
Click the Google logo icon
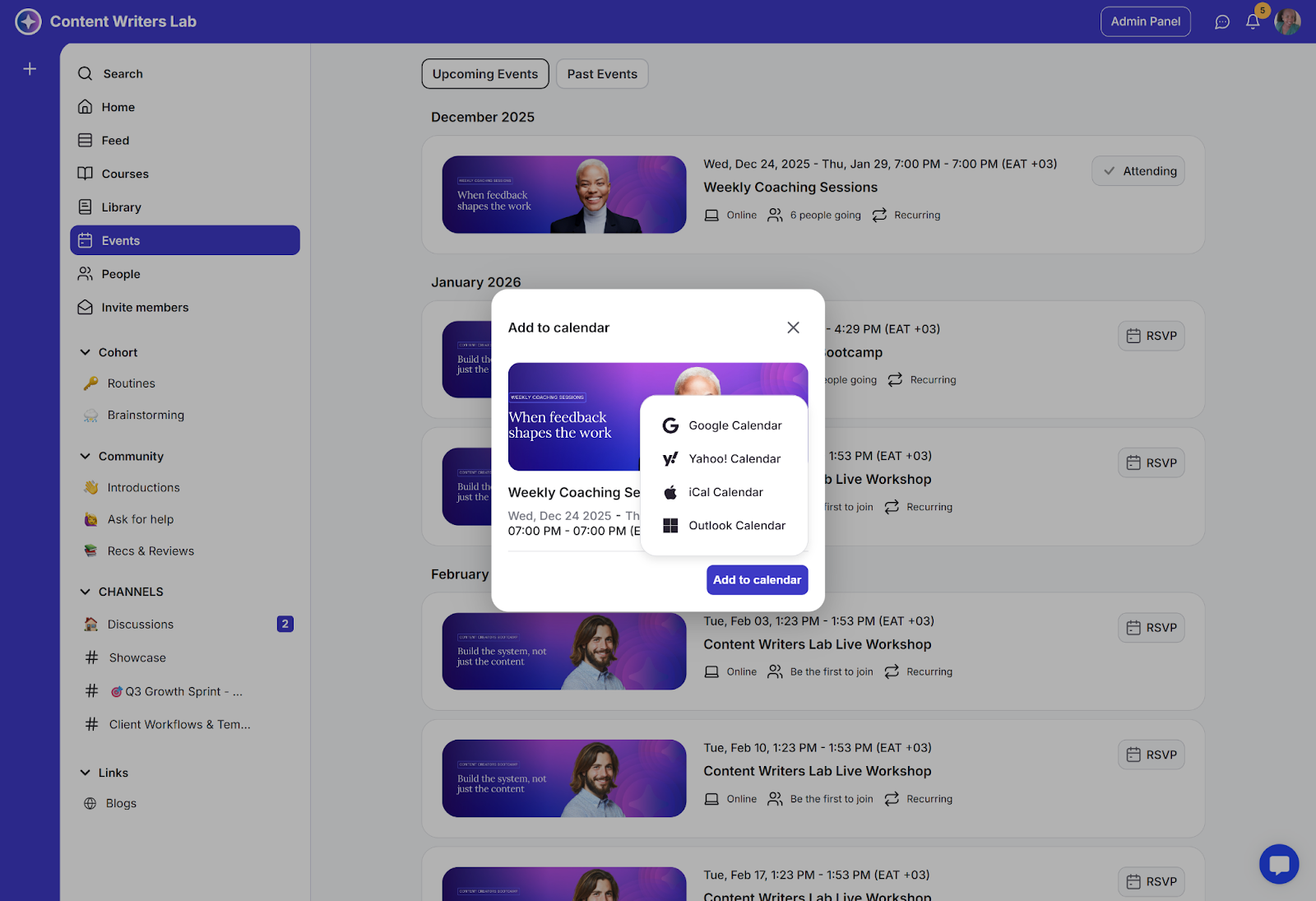tap(670, 425)
